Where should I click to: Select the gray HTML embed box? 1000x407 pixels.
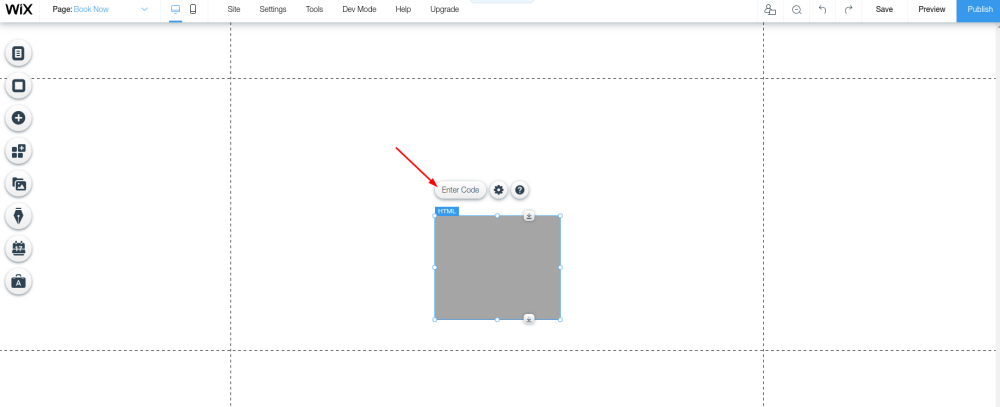pos(497,267)
